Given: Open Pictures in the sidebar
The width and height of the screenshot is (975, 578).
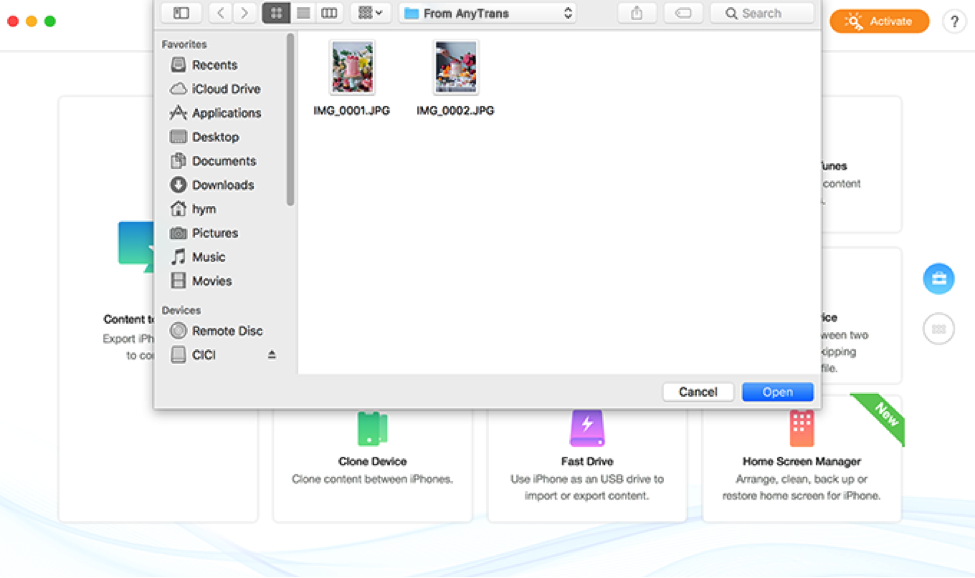Looking at the screenshot, I should pos(214,233).
